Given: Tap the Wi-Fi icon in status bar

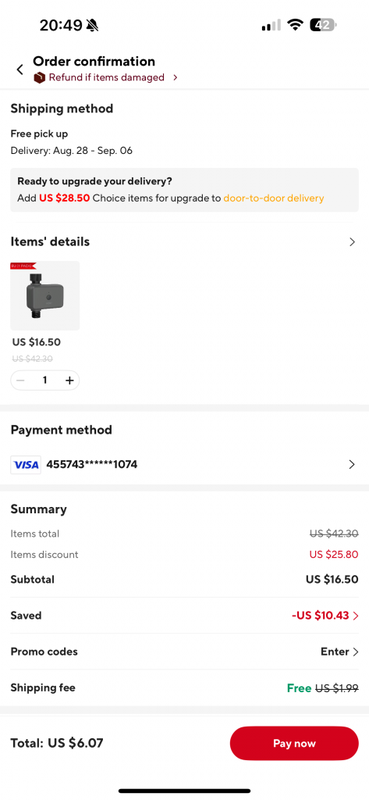Looking at the screenshot, I should pos(294,25).
